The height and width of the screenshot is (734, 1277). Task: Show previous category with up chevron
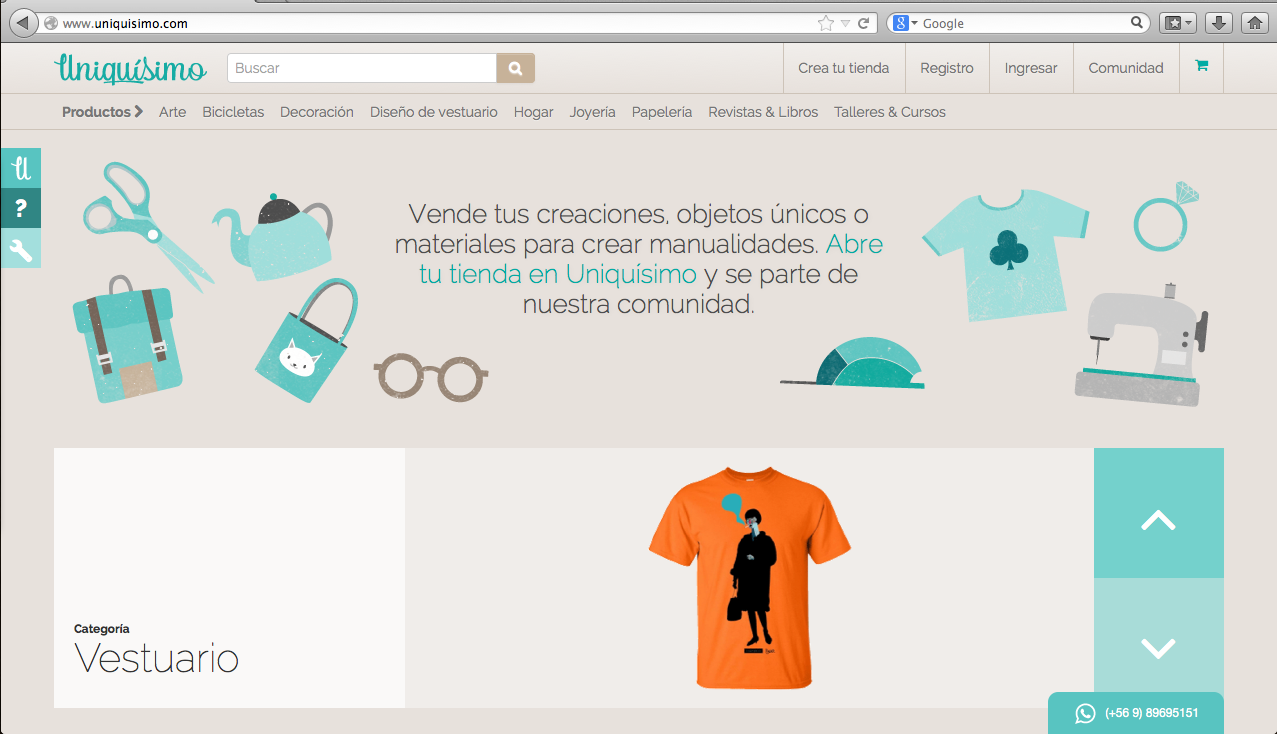click(1158, 519)
